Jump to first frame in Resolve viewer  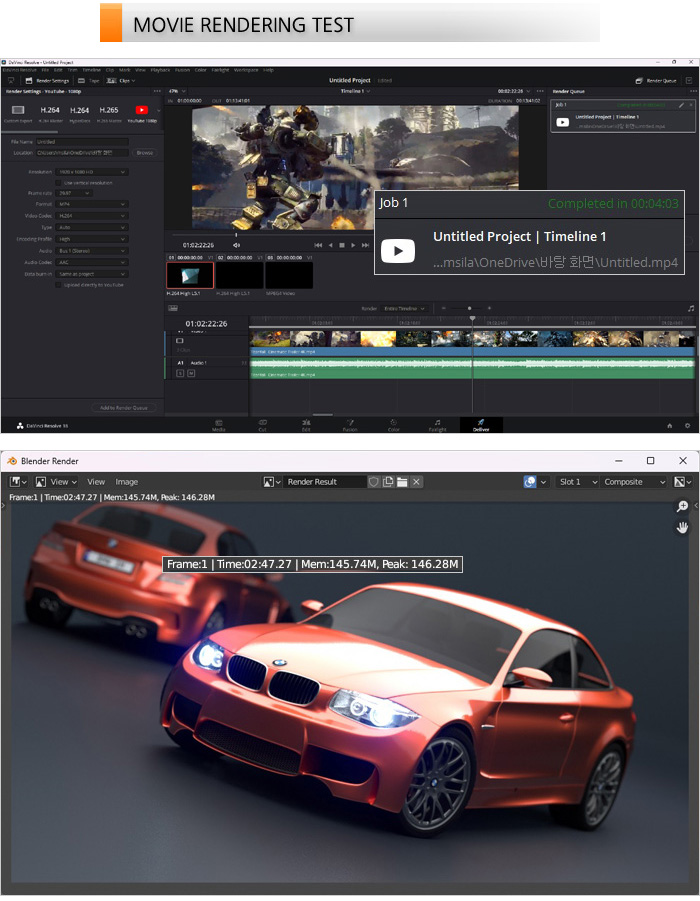pos(318,245)
